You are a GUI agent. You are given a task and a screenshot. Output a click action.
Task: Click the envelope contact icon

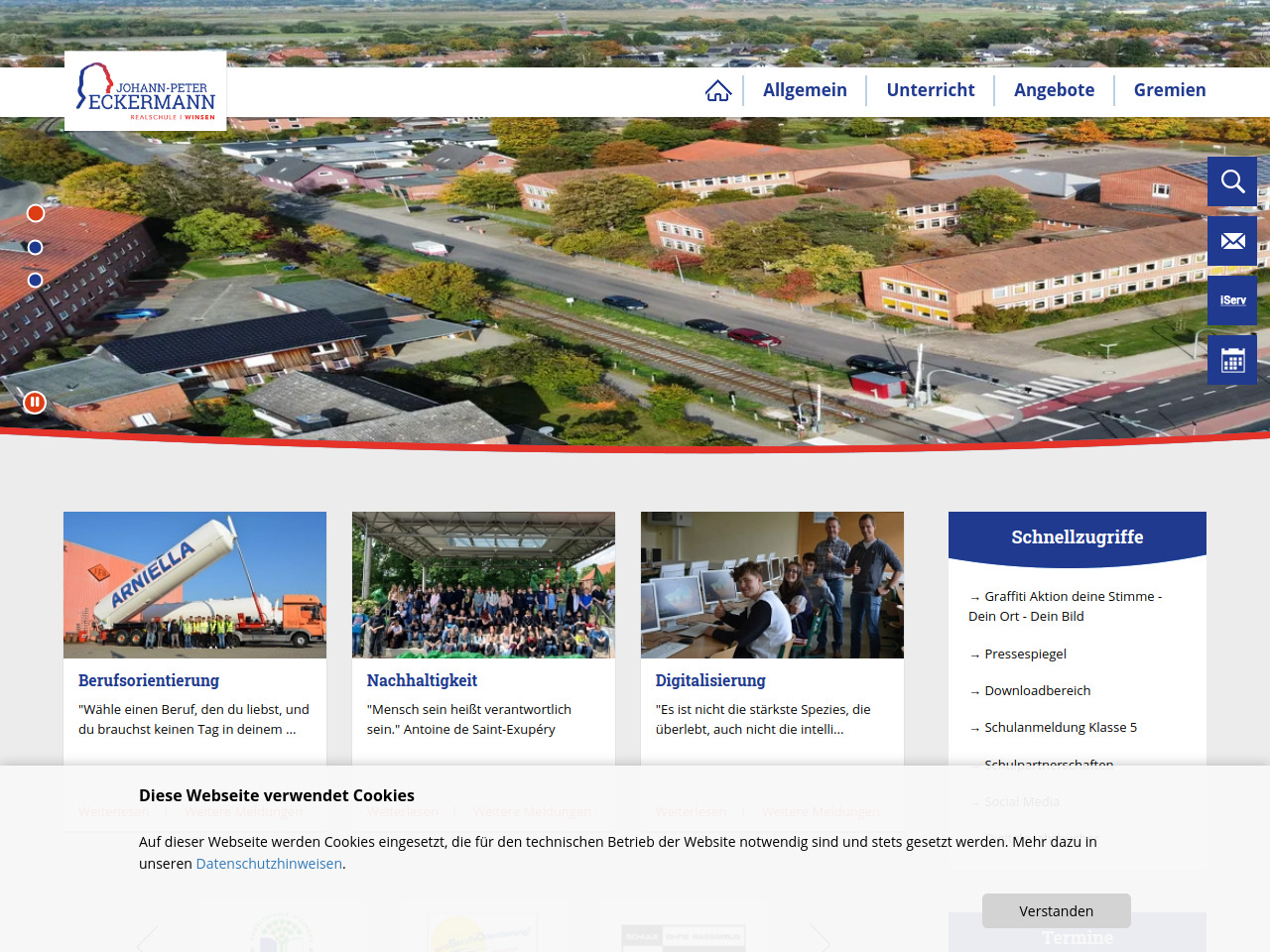coord(1232,241)
